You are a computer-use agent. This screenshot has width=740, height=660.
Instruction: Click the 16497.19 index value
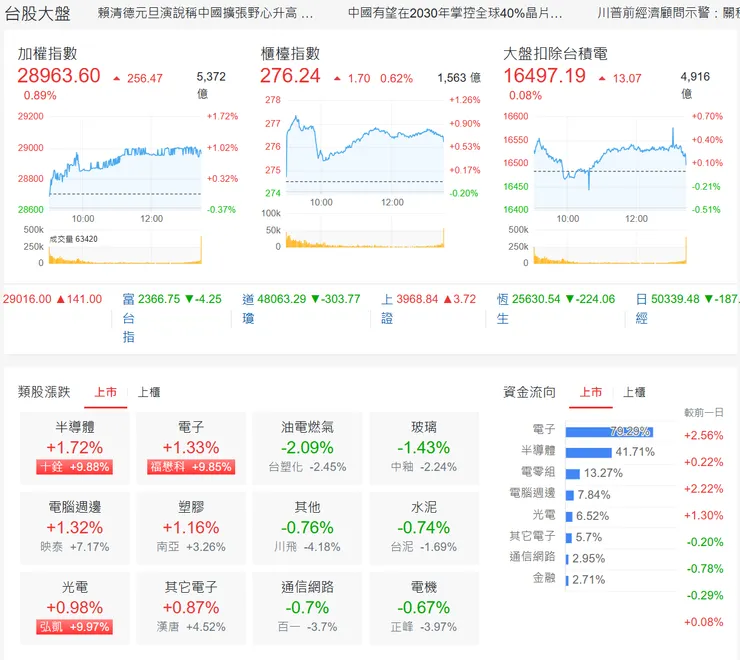point(545,76)
